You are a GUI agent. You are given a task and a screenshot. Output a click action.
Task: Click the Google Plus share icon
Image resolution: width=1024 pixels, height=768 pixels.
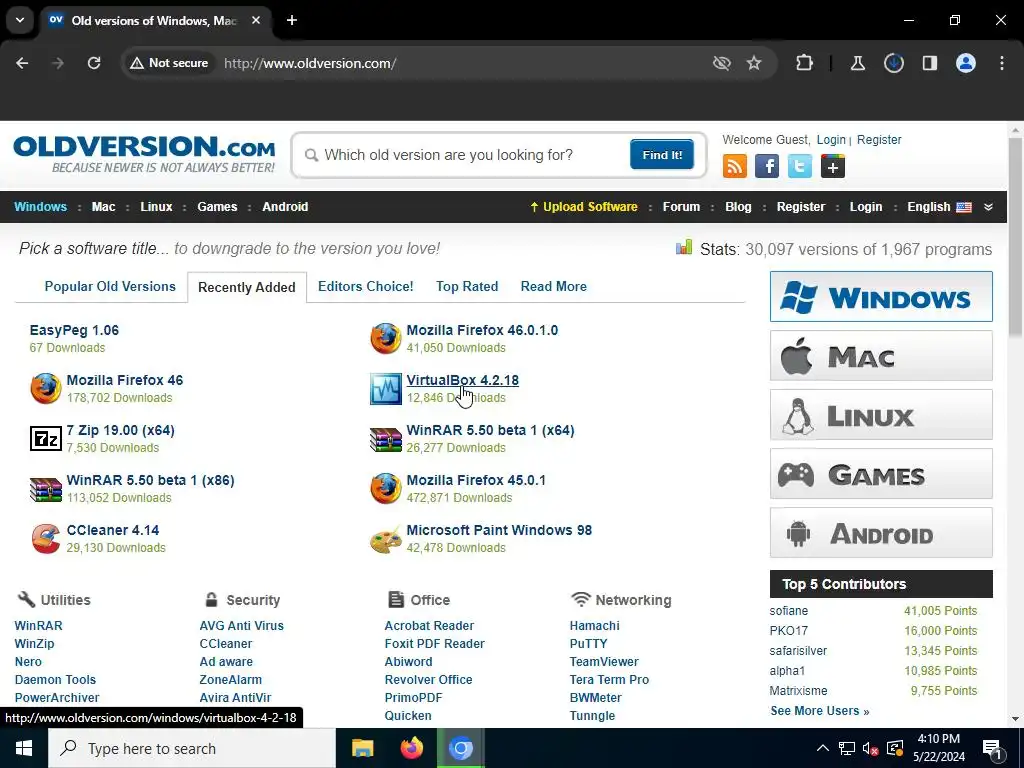click(833, 166)
